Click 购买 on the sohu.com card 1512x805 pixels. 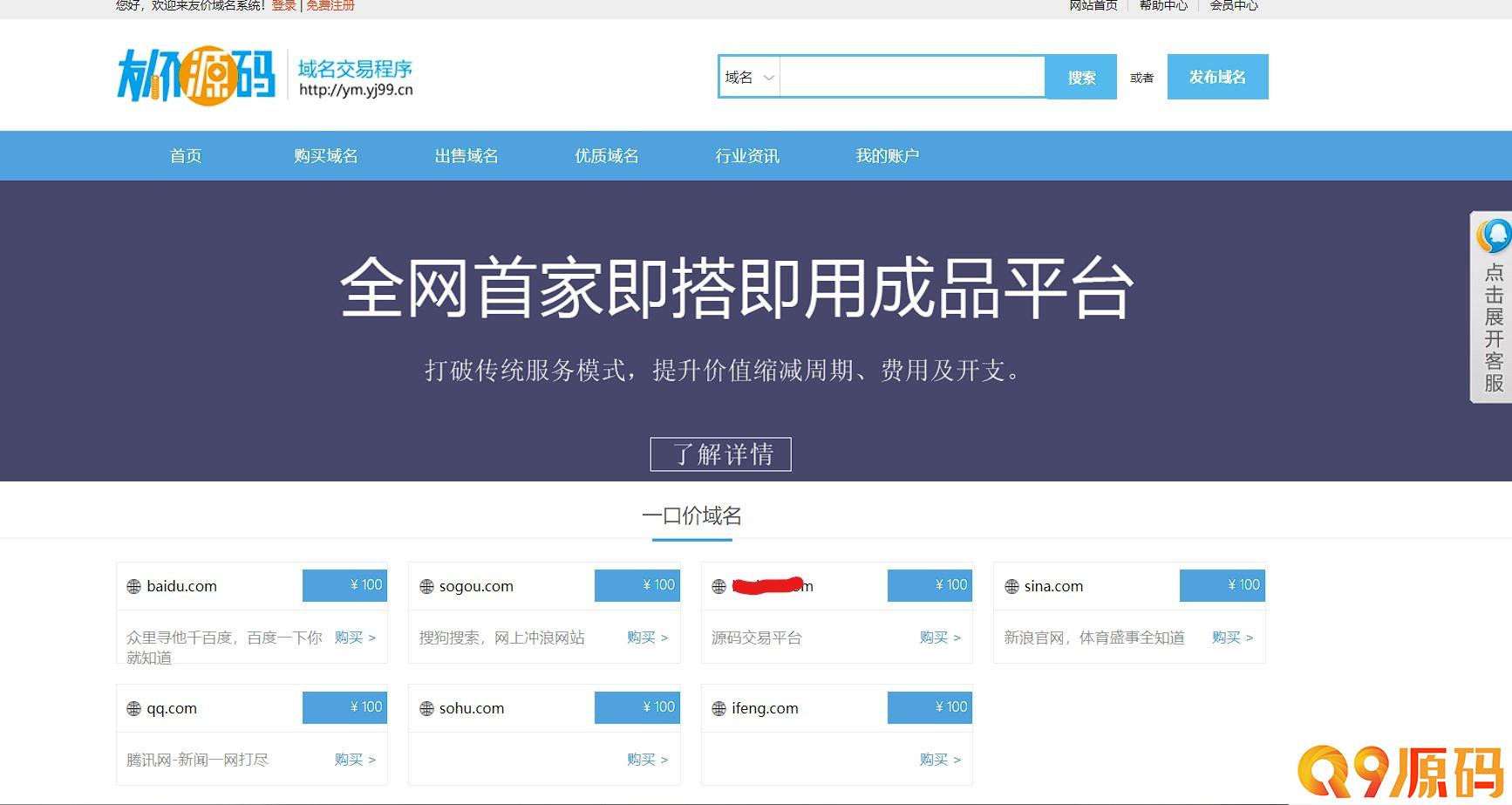(x=647, y=760)
